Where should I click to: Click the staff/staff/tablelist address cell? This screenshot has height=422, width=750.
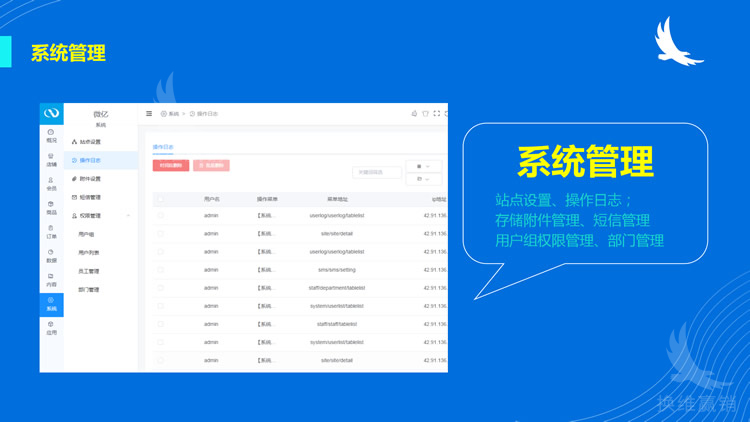click(337, 324)
